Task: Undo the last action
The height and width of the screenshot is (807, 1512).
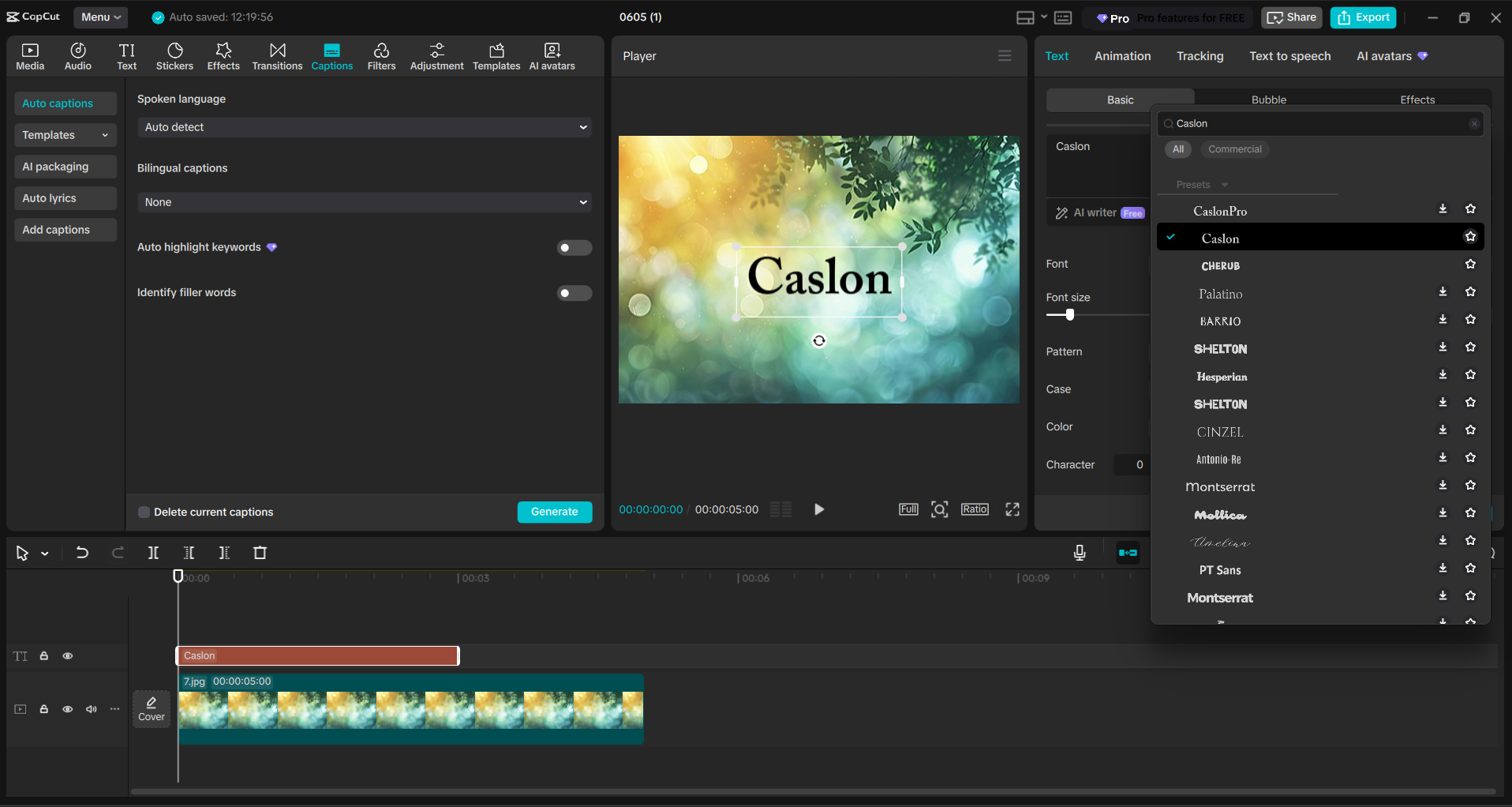Action: 82,553
